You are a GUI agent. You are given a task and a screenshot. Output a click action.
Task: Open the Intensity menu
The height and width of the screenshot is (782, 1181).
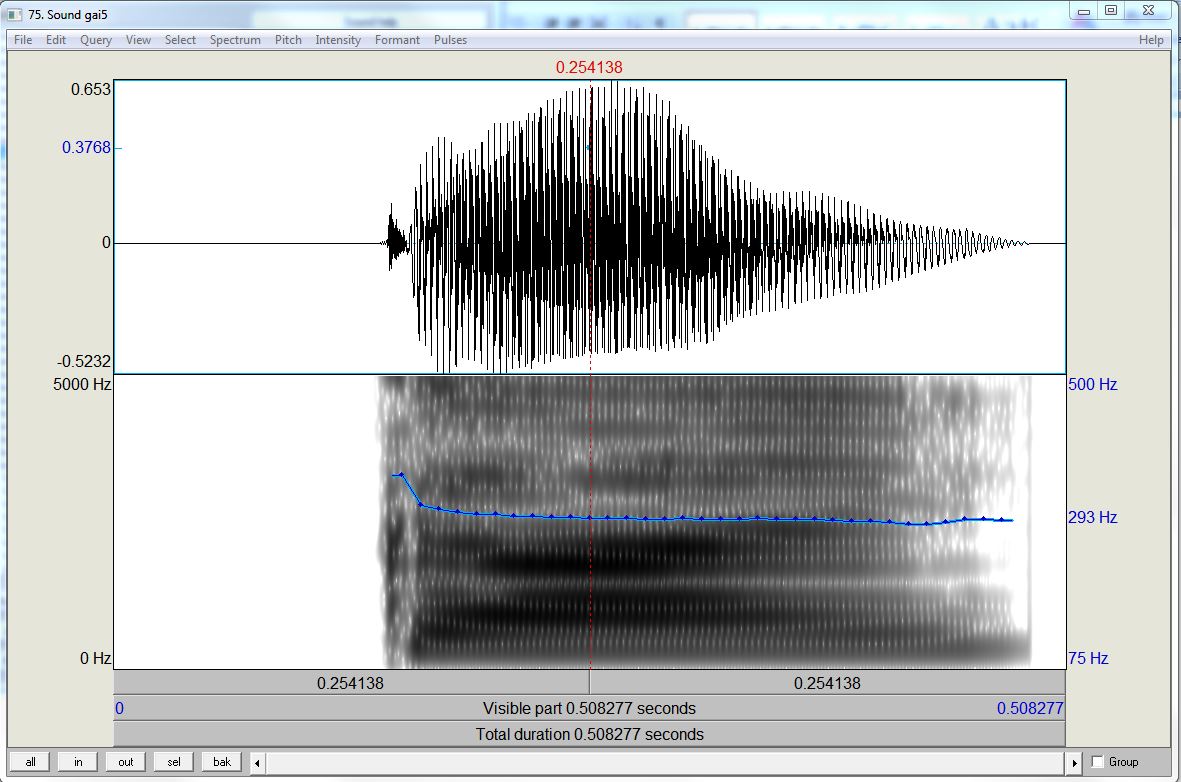point(337,40)
